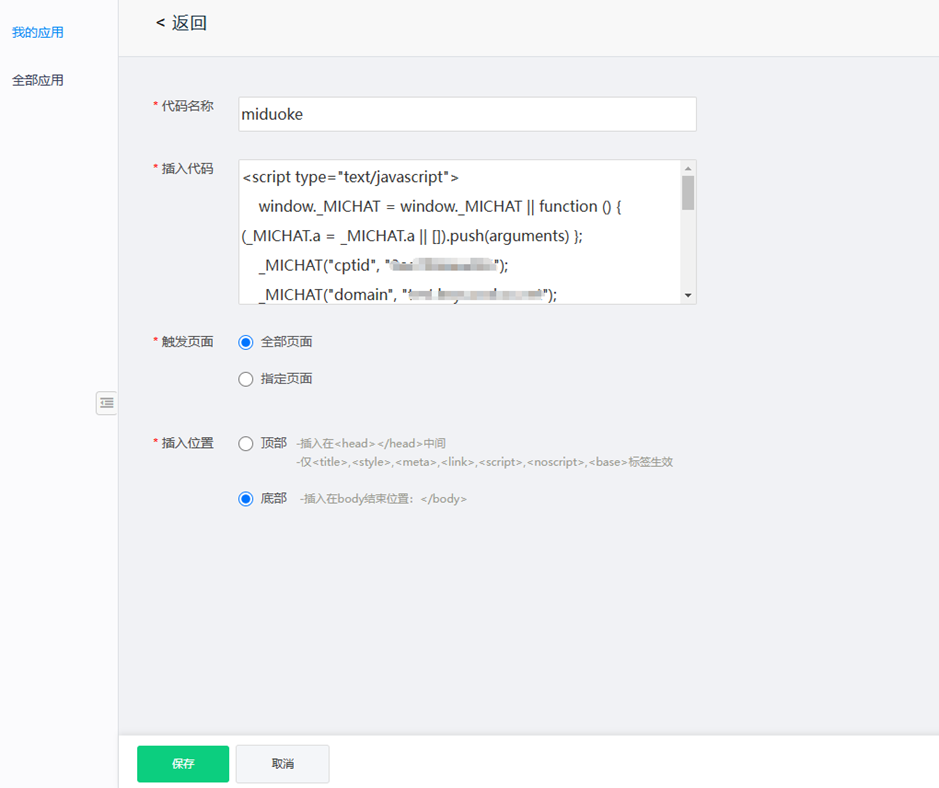Image resolution: width=939 pixels, height=788 pixels.
Task: Click the 代码名称 input containing miduoke
Action: 467,114
